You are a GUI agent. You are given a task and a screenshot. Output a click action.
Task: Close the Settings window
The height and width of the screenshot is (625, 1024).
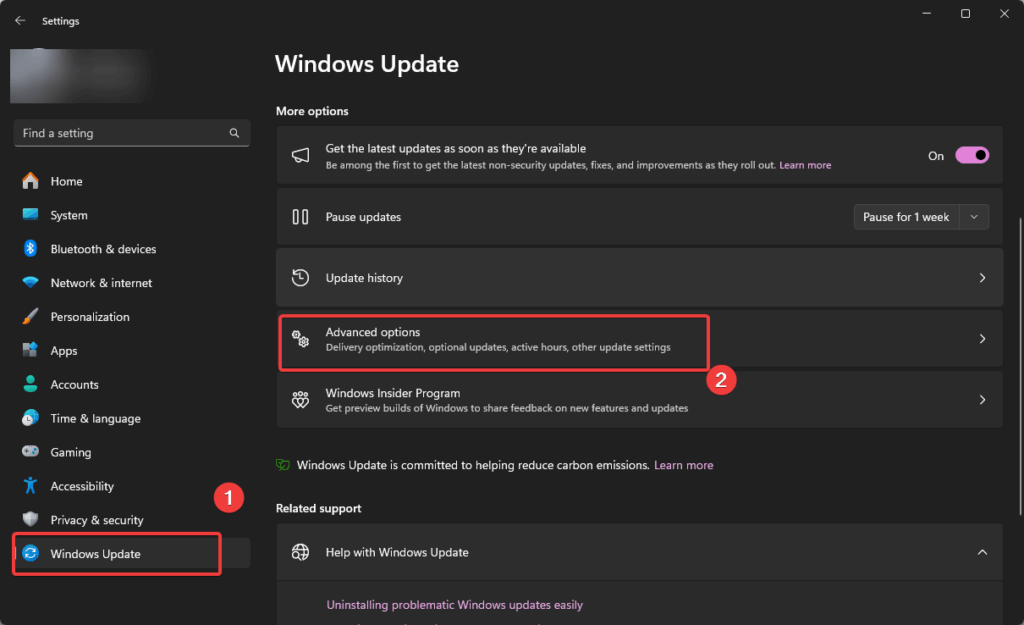click(1004, 14)
